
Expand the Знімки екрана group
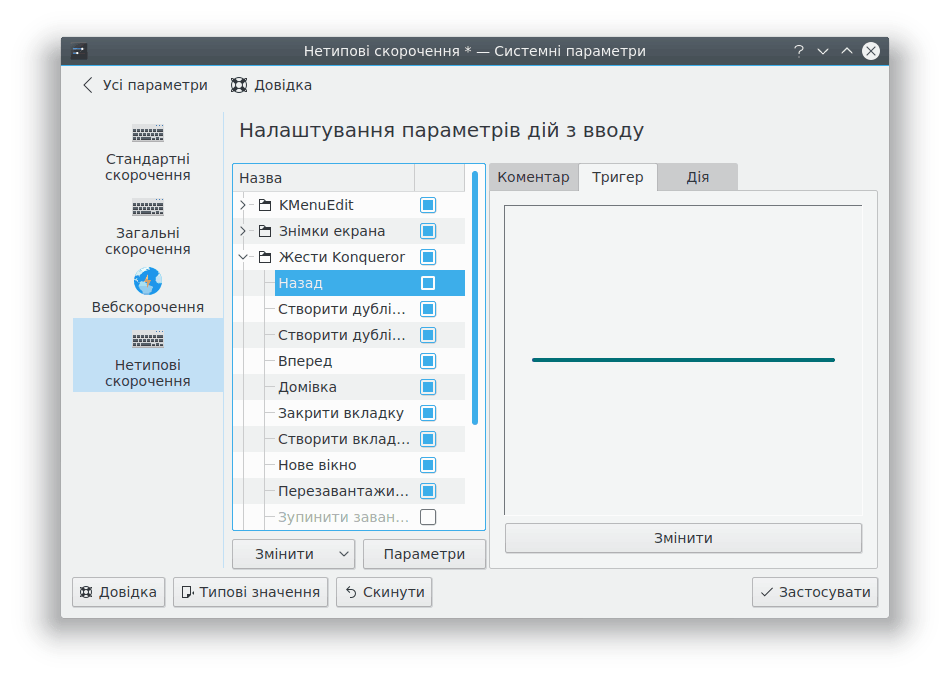tap(243, 231)
